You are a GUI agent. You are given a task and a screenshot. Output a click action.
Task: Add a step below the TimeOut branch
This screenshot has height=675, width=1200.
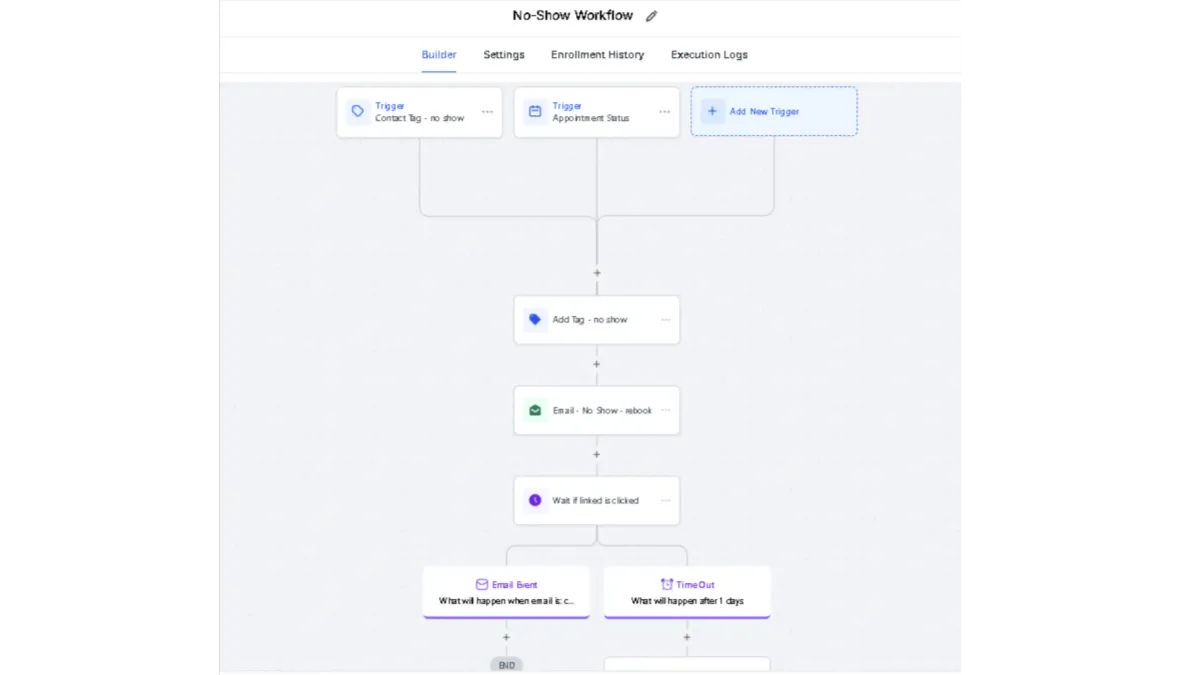click(687, 637)
